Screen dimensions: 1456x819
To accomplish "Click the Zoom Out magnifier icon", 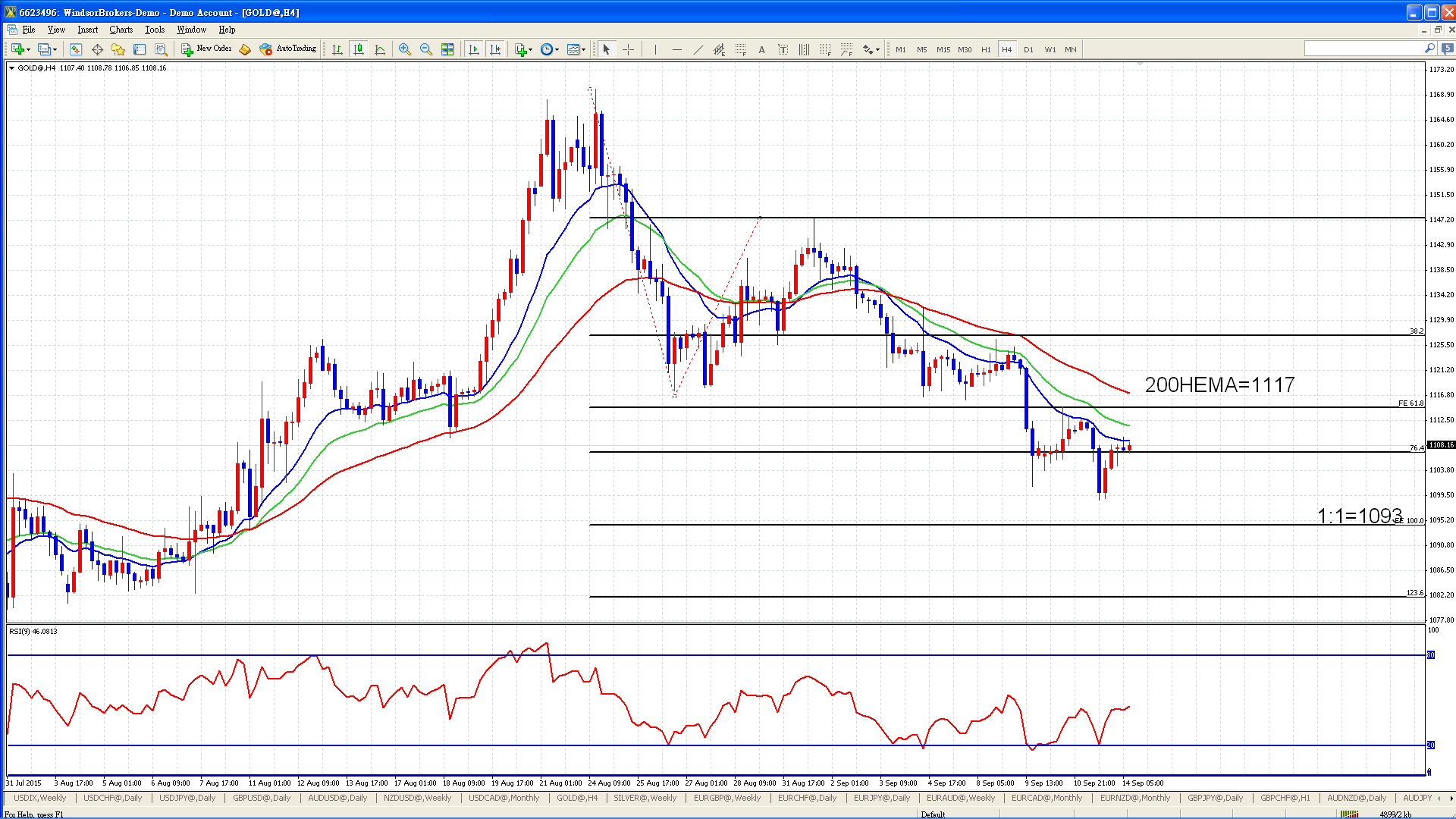I will coord(426,49).
